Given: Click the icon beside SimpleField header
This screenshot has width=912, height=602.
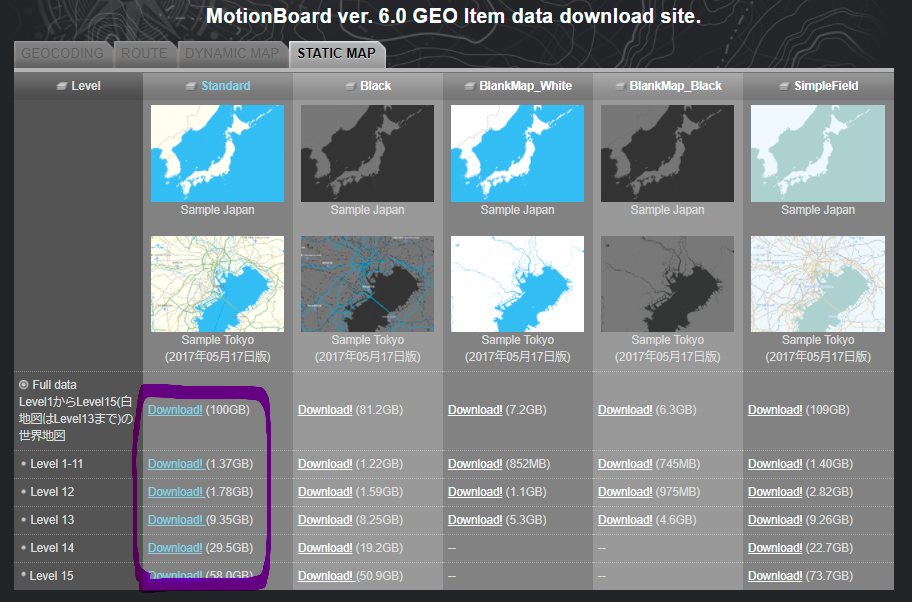Looking at the screenshot, I should 785,86.
